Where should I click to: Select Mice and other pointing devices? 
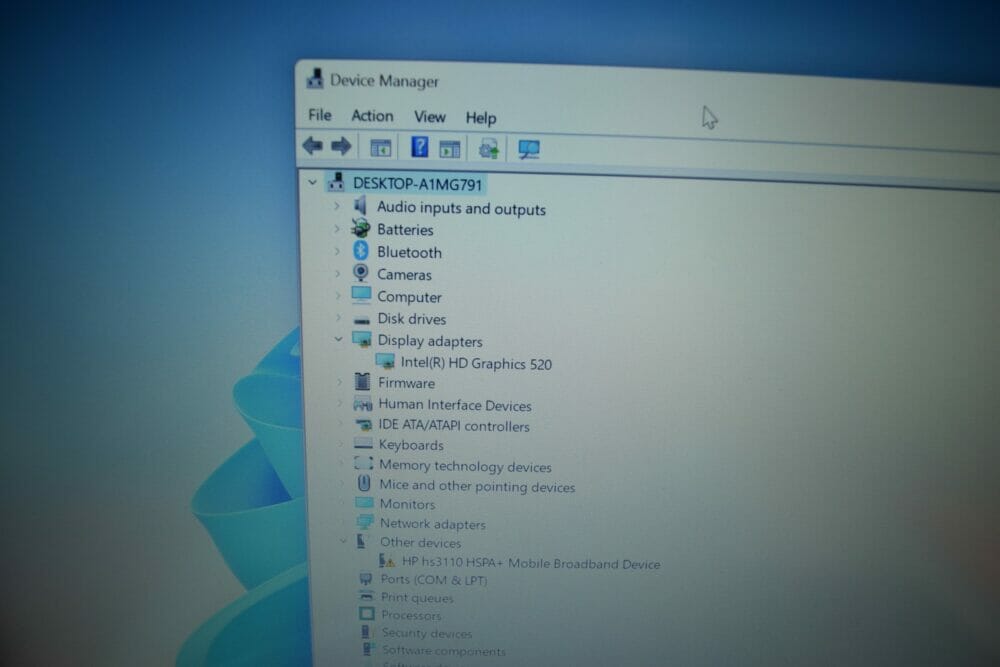tap(477, 486)
